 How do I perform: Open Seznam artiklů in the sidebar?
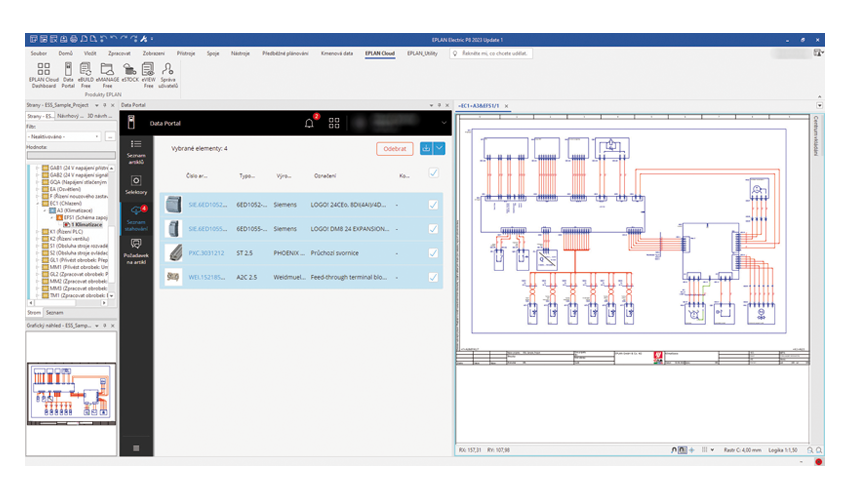tap(136, 151)
